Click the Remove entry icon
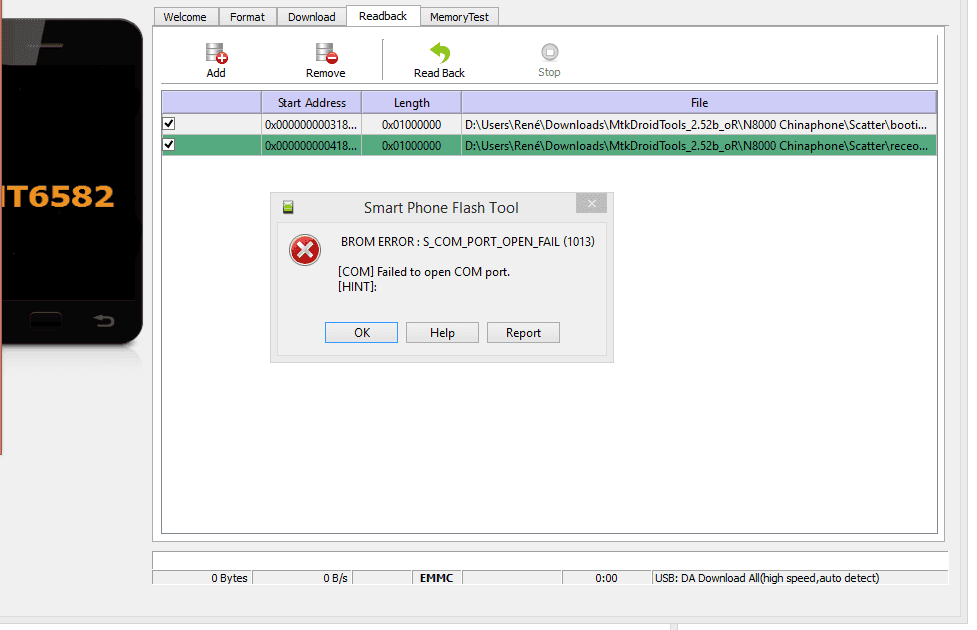This screenshot has height=630, width=977. pos(326,54)
